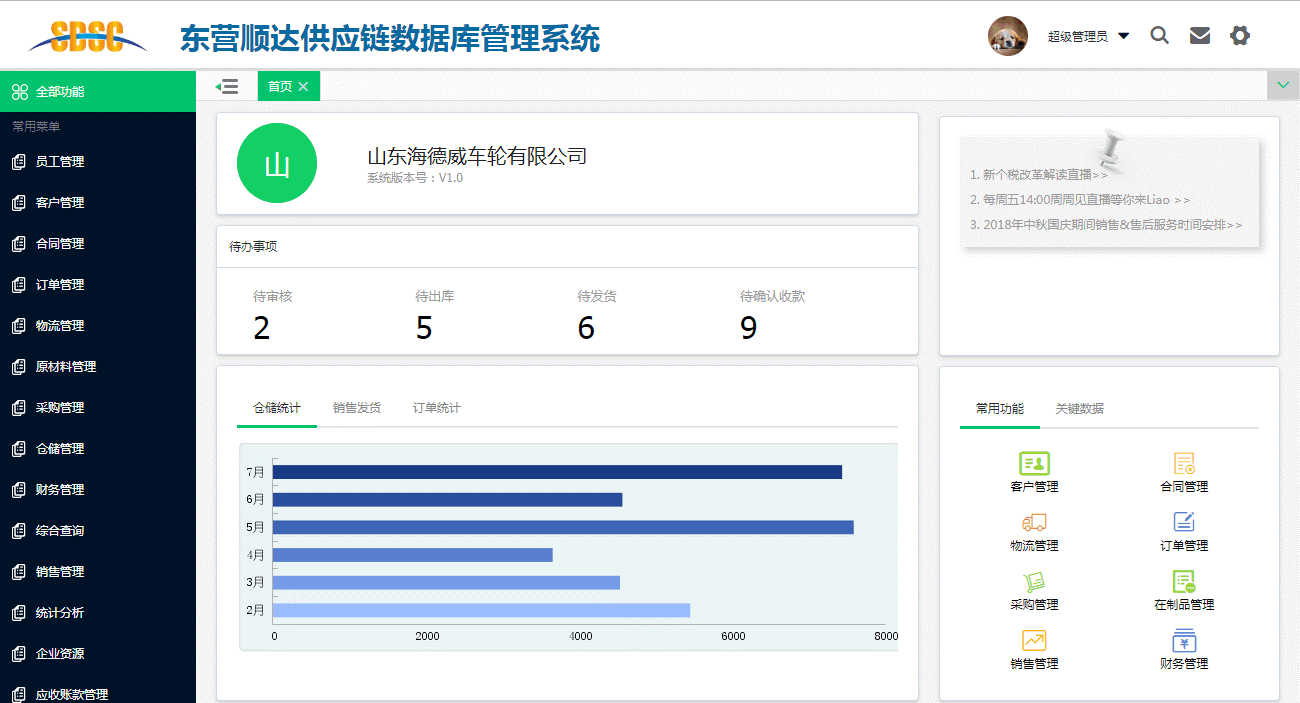
Task: Expand the chevron at far right of tab bar
Action: tap(1282, 85)
